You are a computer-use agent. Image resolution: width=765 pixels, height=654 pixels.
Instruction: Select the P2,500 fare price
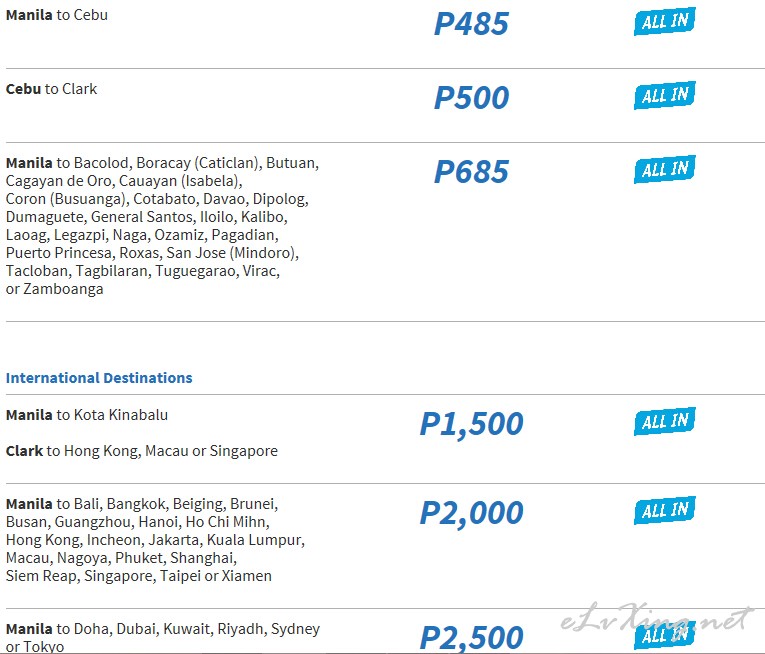(x=471, y=638)
